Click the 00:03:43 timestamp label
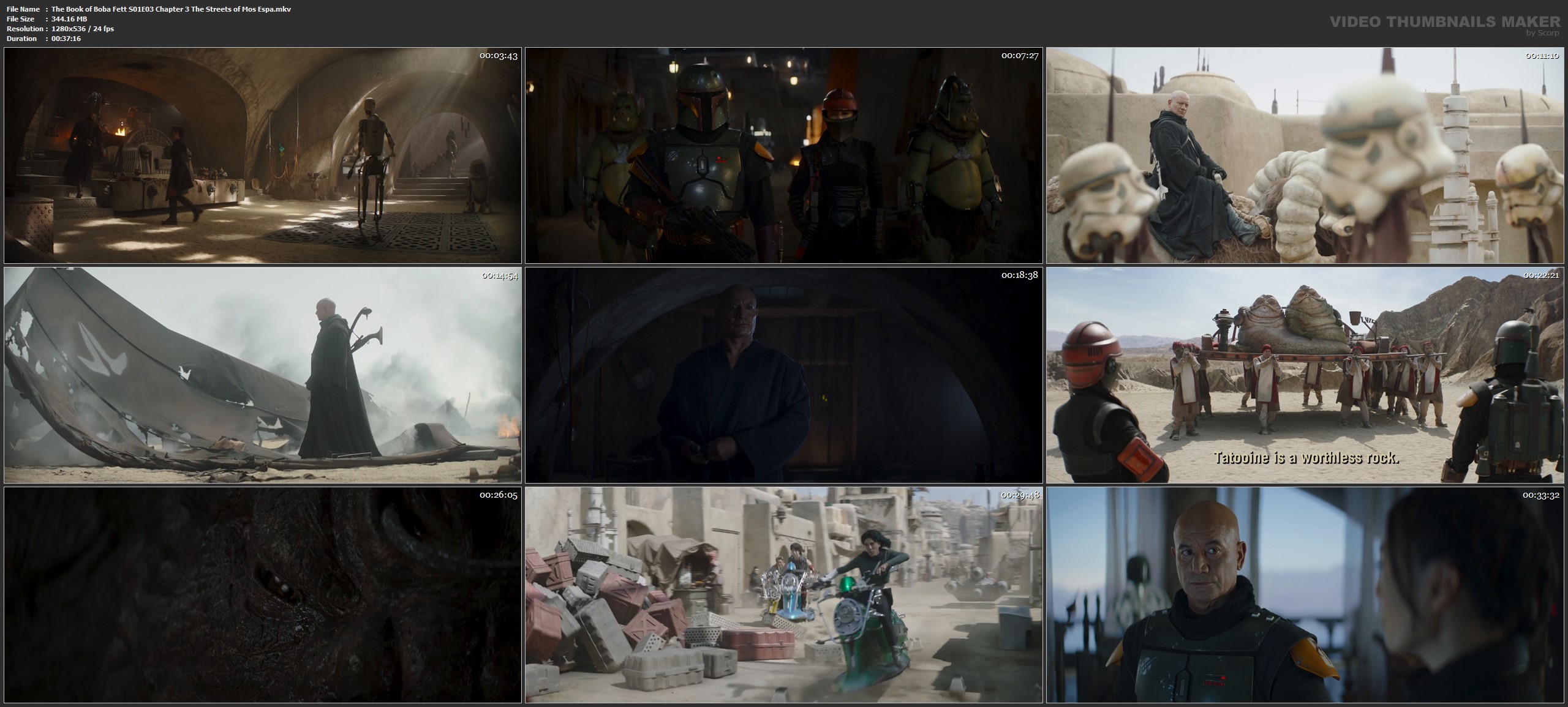The width and height of the screenshot is (1568, 707). (x=498, y=56)
